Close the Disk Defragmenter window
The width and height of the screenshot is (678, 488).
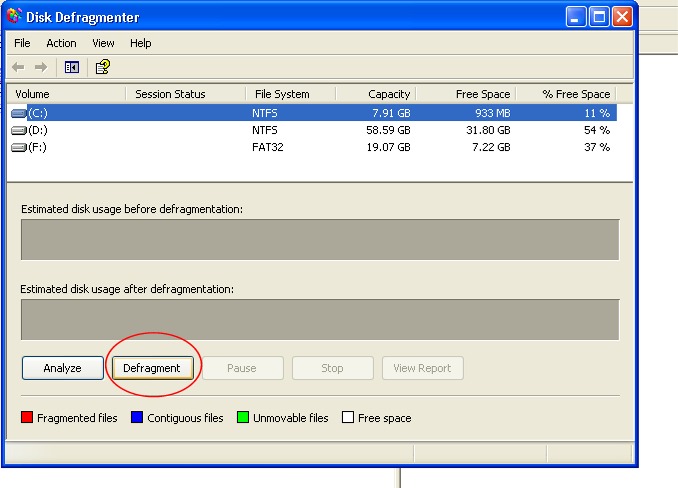[x=622, y=17]
